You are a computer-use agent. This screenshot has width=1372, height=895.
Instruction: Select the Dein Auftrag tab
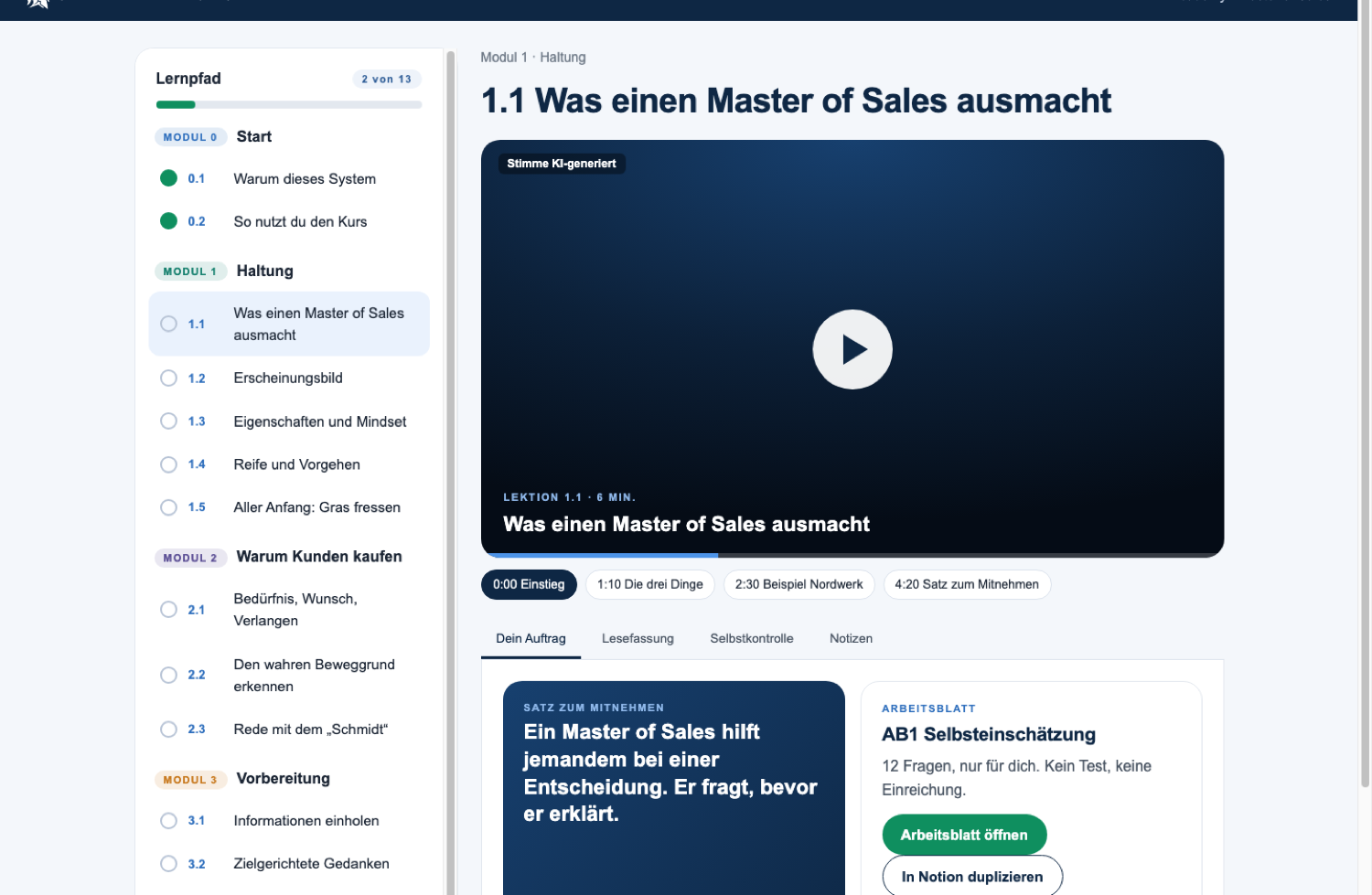point(531,638)
